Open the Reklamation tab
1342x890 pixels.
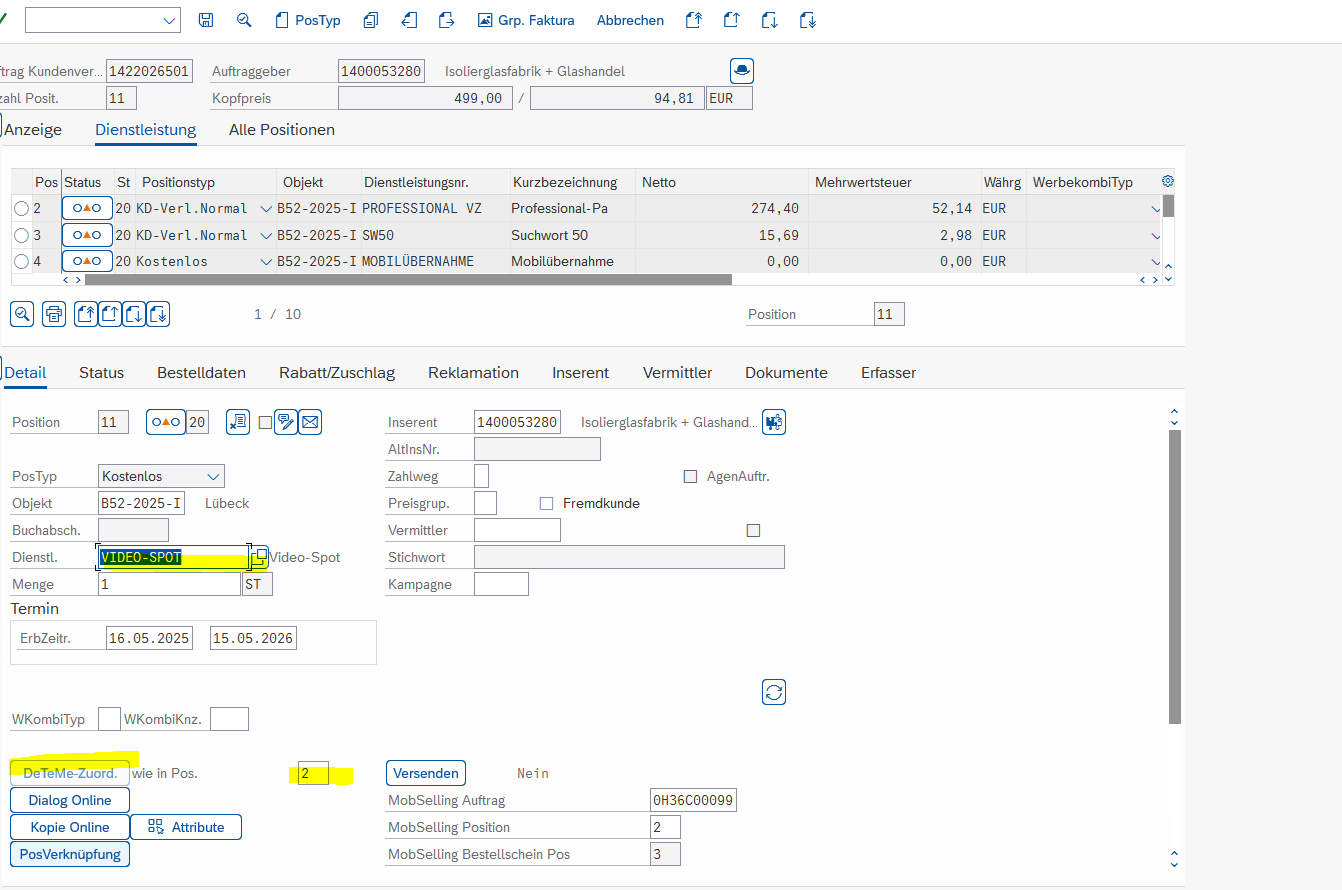pyautogui.click(x=473, y=372)
